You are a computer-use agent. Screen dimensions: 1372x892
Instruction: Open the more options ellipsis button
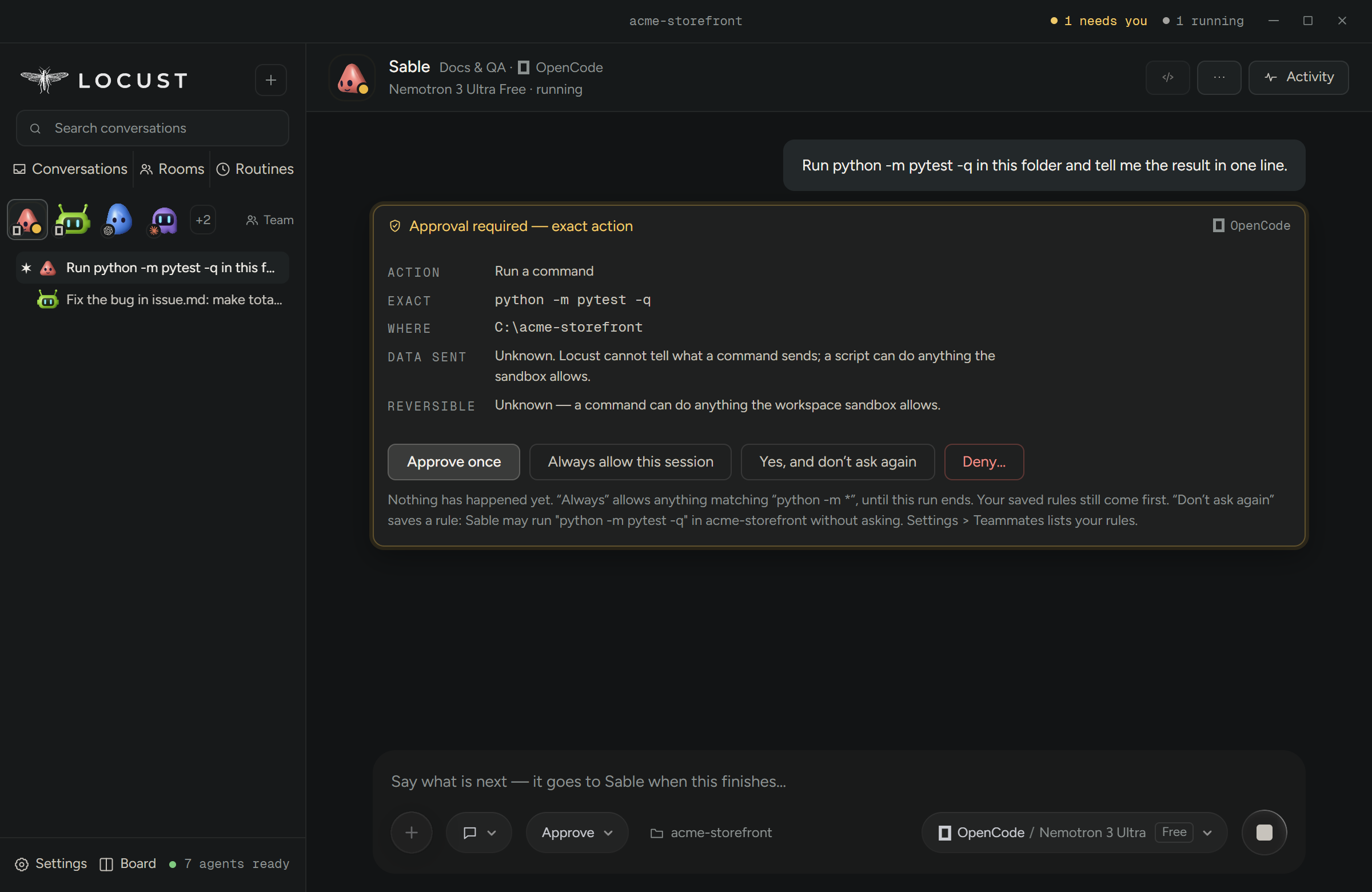tap(1219, 77)
